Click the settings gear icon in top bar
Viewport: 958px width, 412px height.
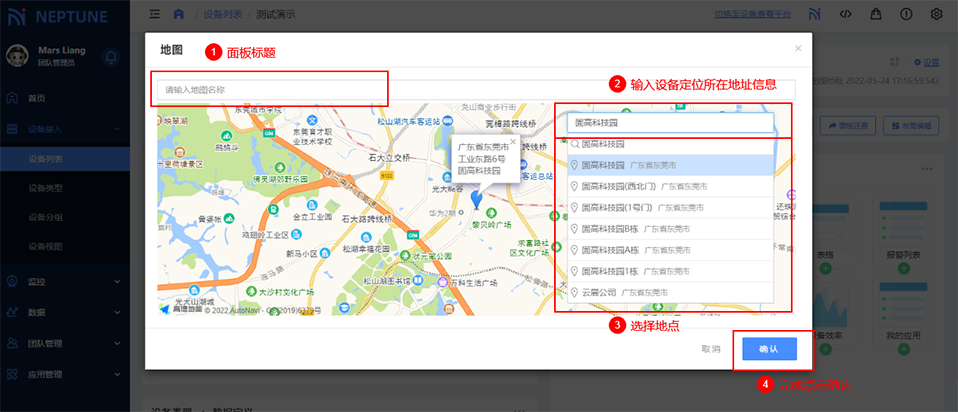(x=937, y=14)
